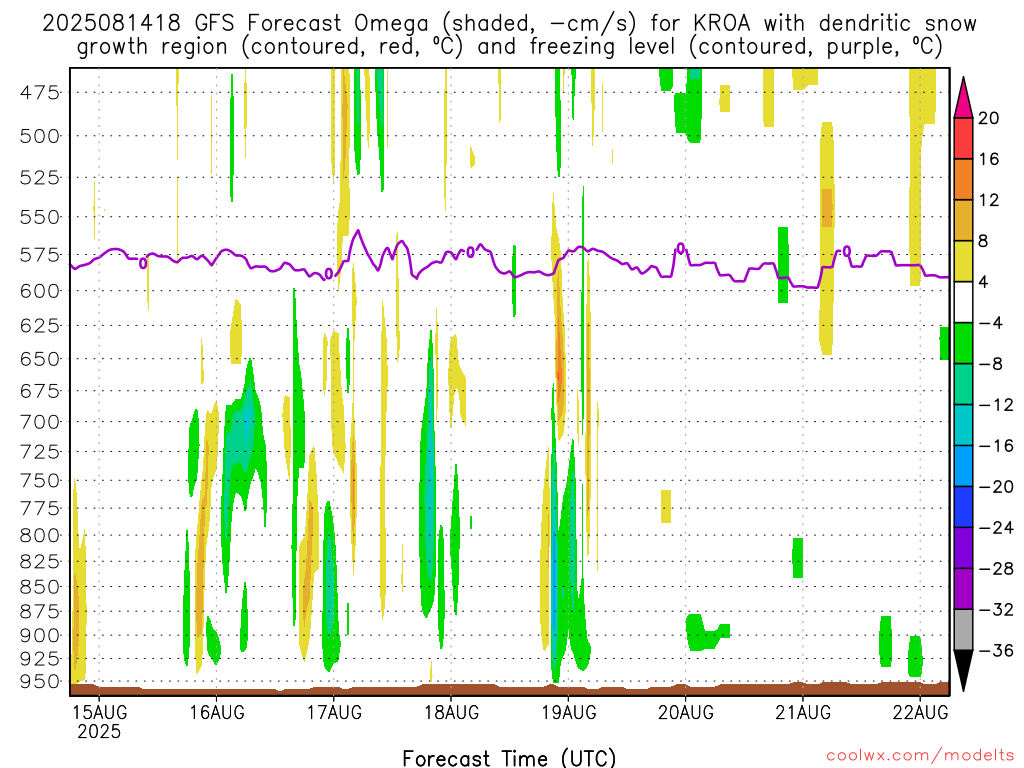Image resolution: width=1024 pixels, height=768 pixels.
Task: Click the 15AUG label on the time axis
Action: [x=99, y=712]
